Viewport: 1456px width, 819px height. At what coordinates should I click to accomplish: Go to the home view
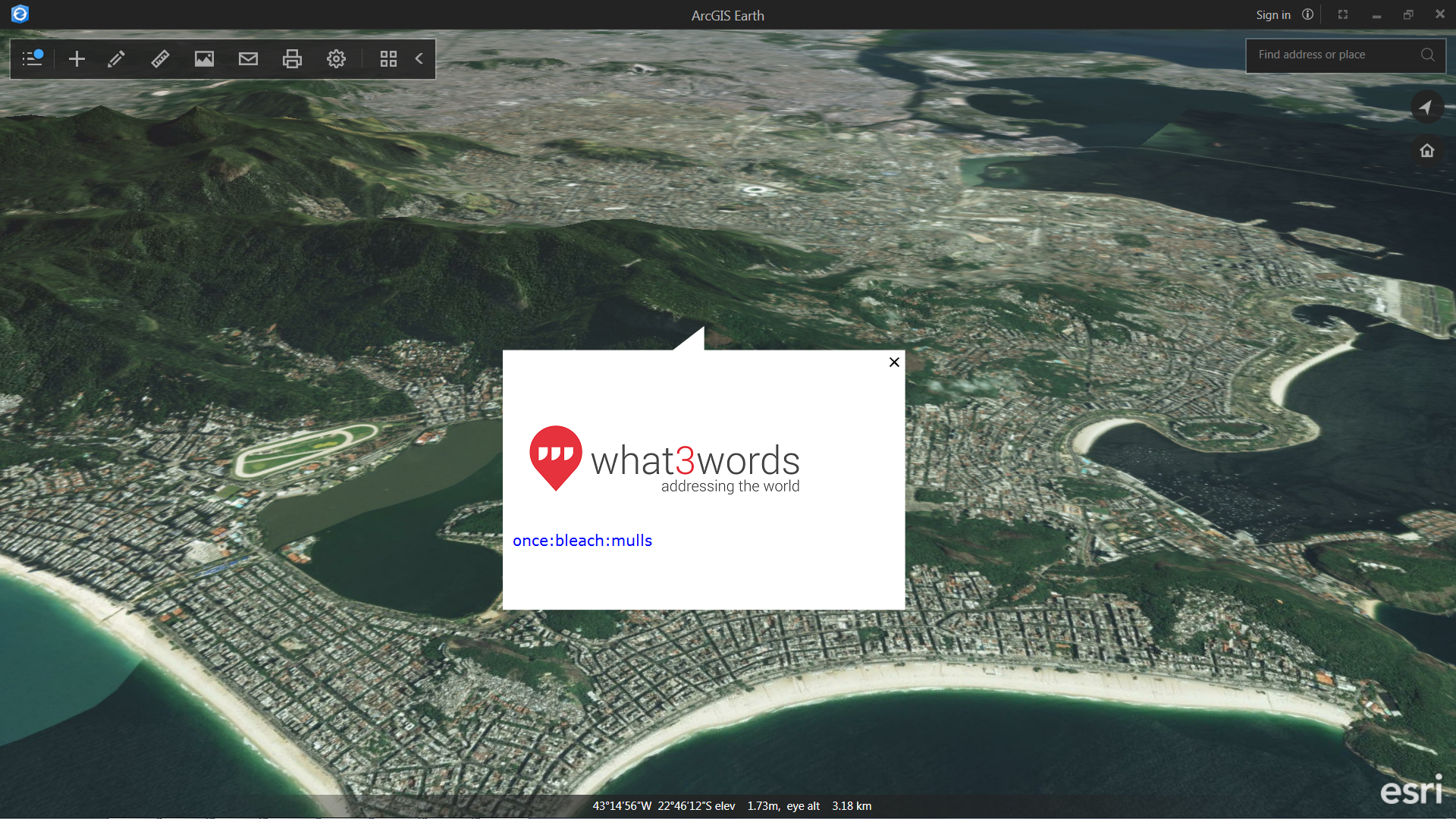pos(1426,150)
